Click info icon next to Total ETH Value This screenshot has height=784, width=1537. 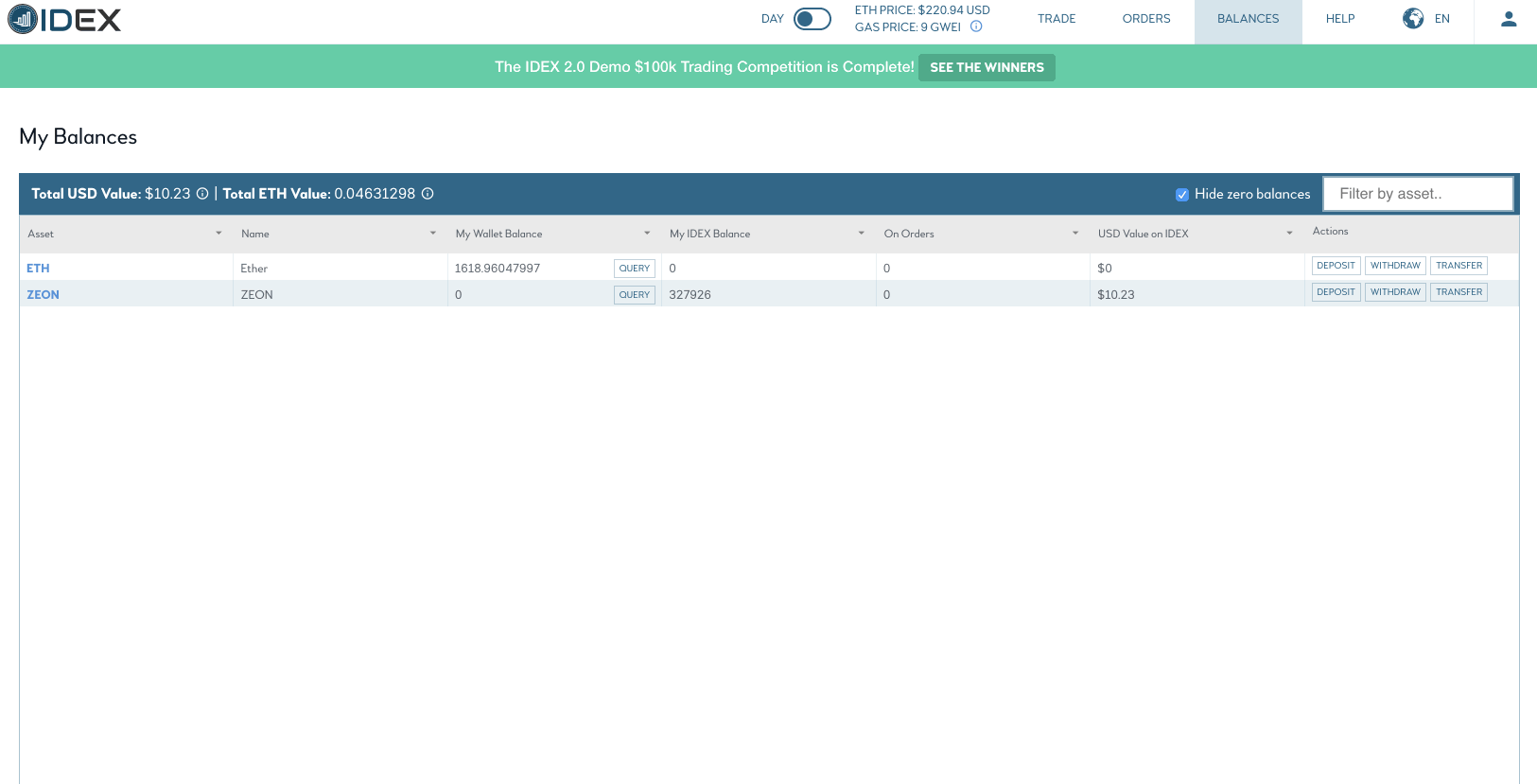428,194
